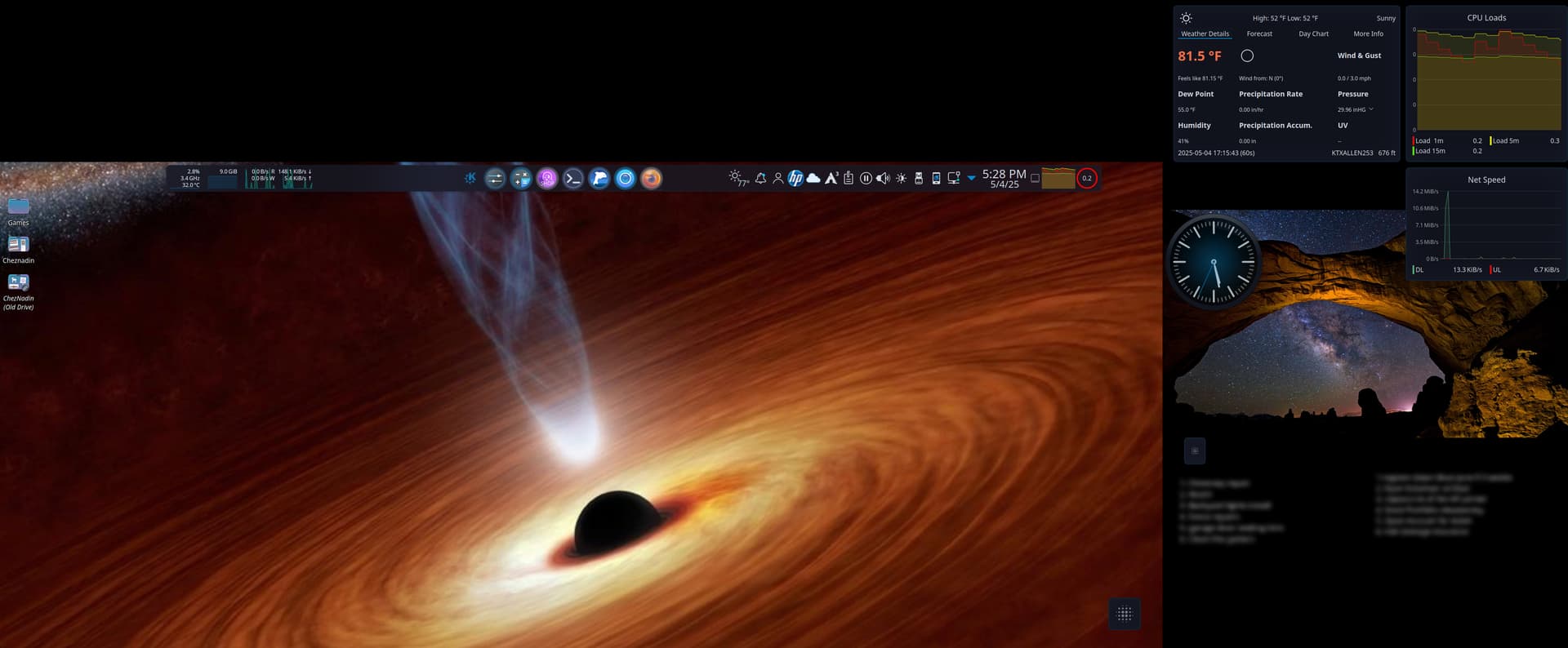Open the volume speaker tray icon

tap(883, 178)
